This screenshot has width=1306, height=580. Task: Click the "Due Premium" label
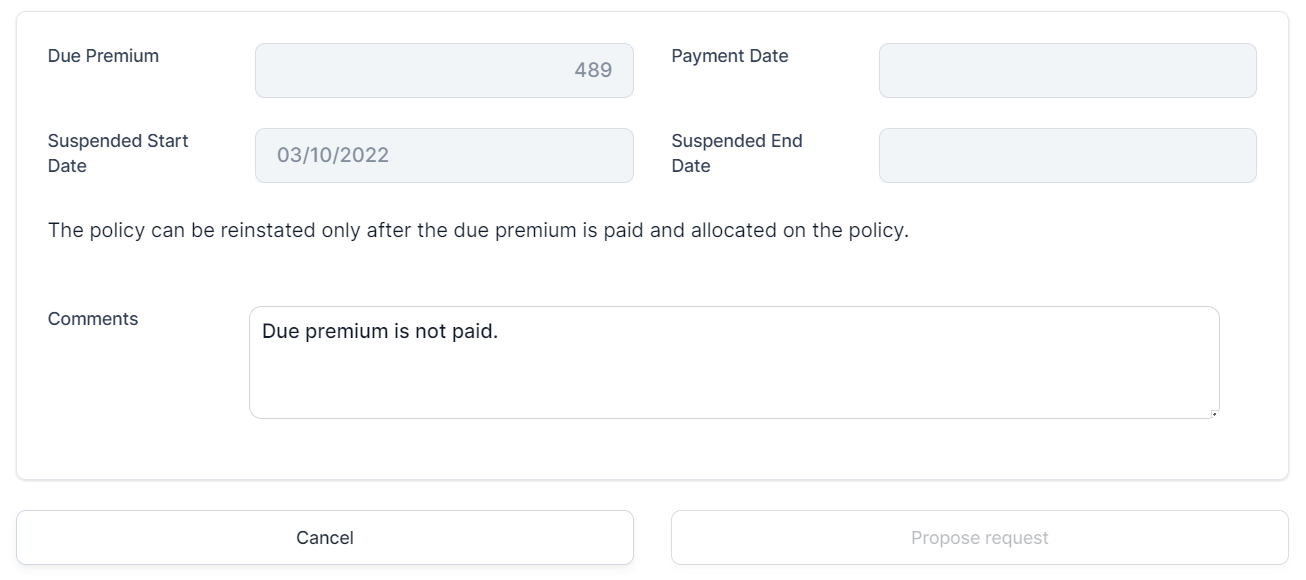[x=103, y=56]
